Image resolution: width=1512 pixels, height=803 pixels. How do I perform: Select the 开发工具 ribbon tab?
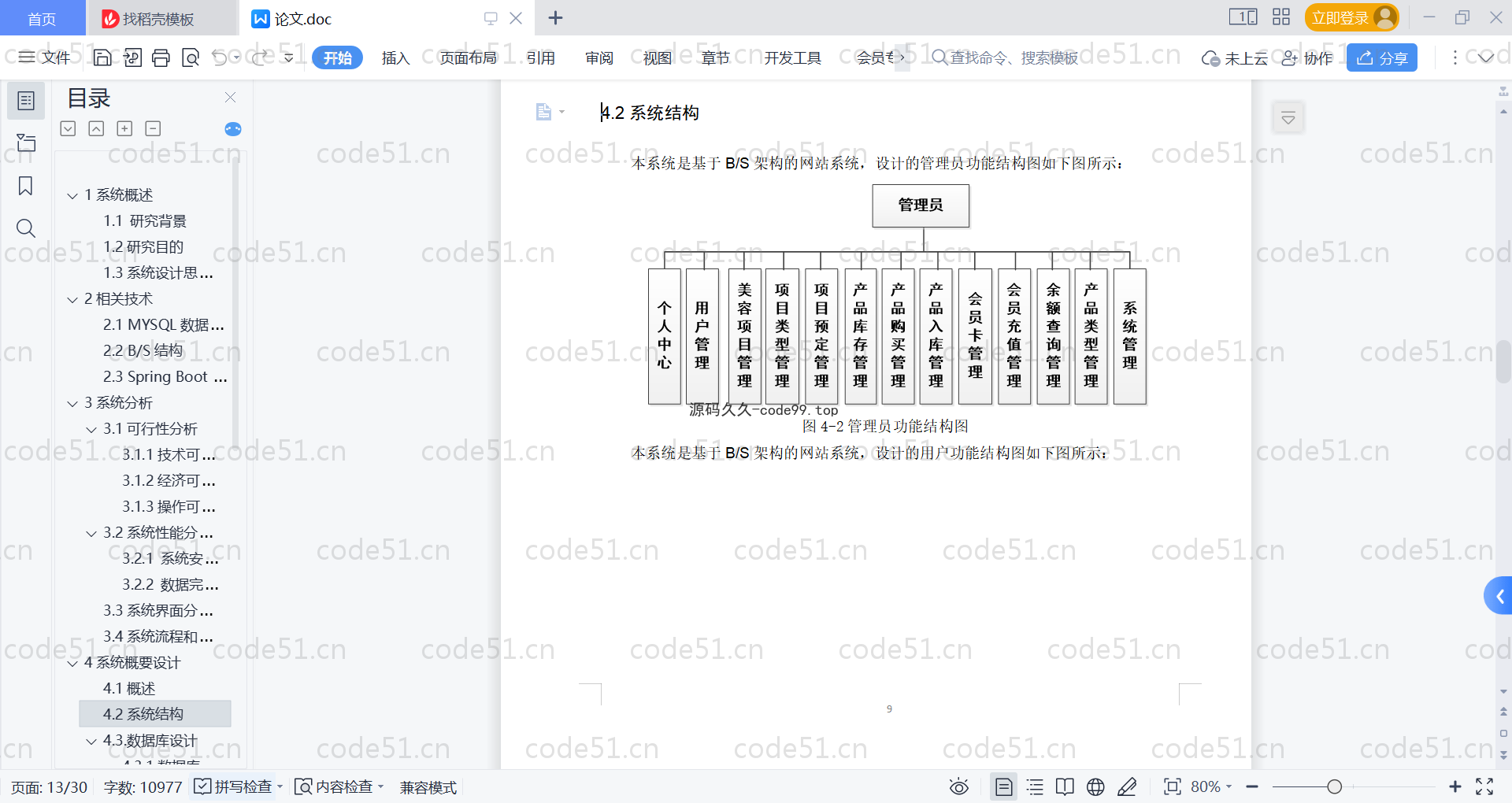click(x=792, y=57)
